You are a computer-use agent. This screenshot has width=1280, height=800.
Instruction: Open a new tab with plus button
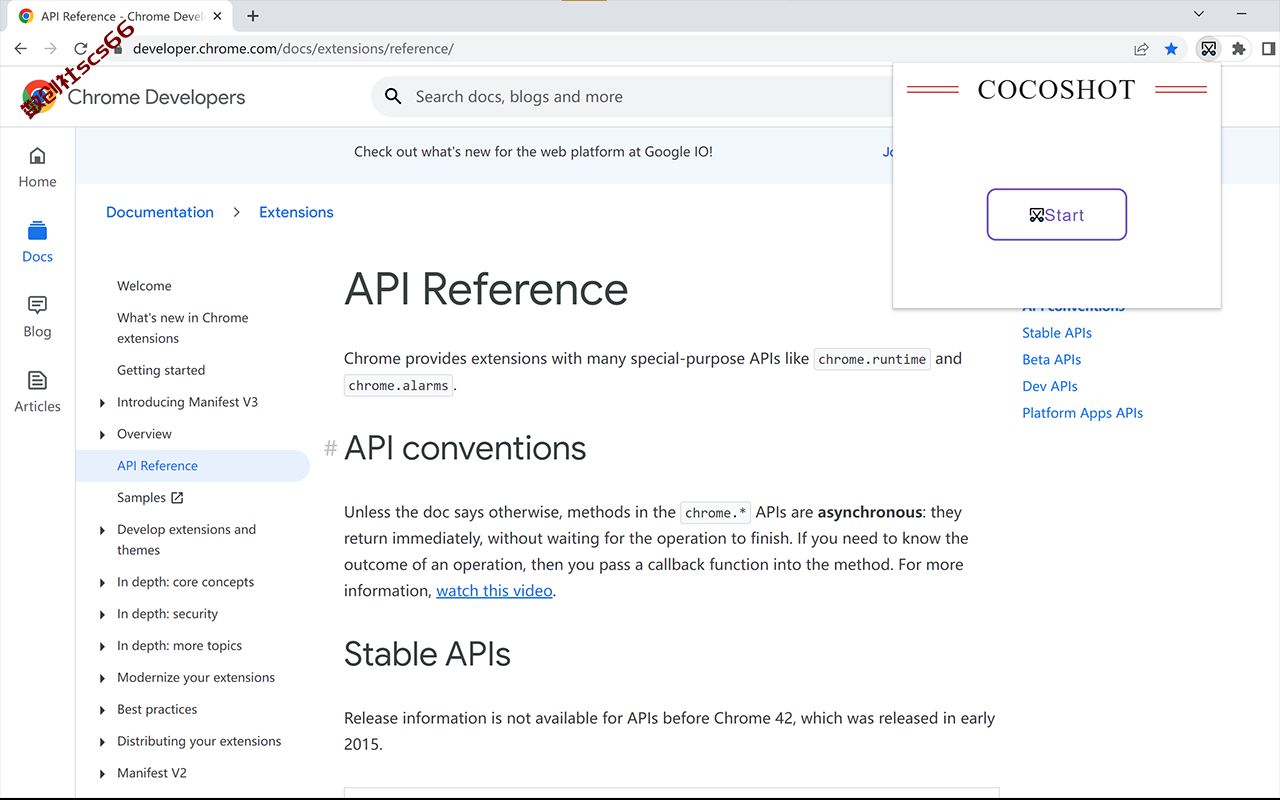pyautogui.click(x=253, y=16)
